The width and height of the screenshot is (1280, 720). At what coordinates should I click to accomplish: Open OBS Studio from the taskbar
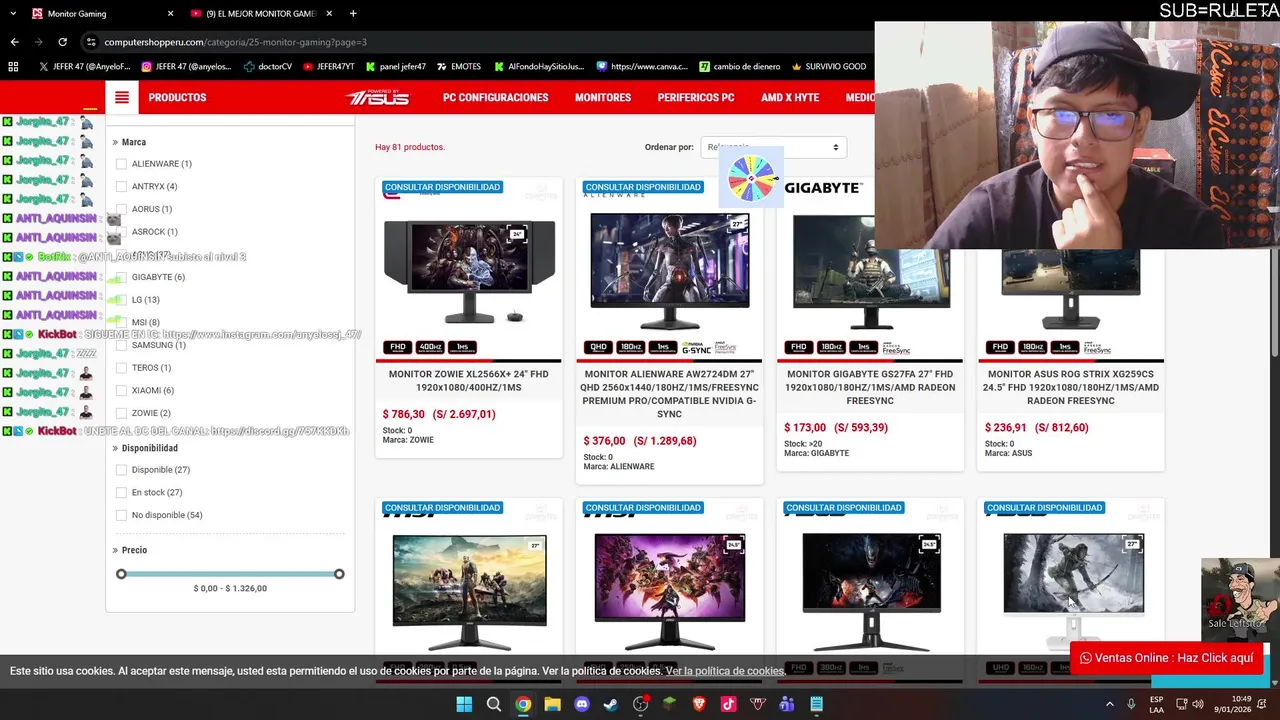[x=641, y=704]
